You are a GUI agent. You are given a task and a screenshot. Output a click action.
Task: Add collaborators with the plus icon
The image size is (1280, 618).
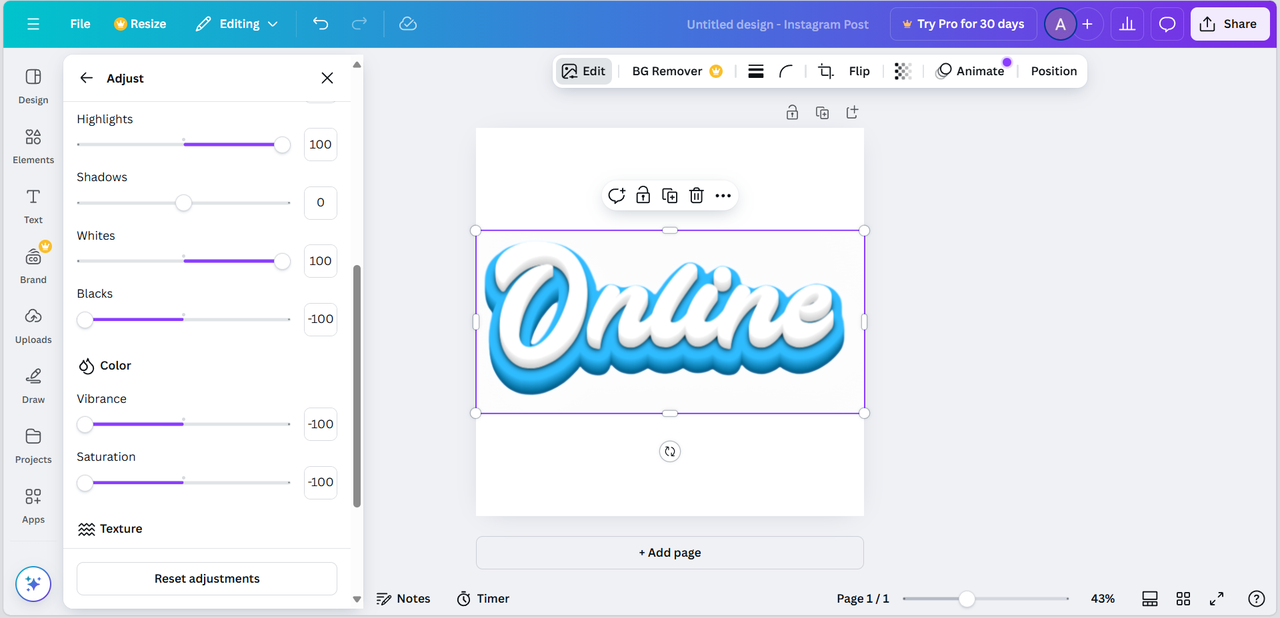1088,24
